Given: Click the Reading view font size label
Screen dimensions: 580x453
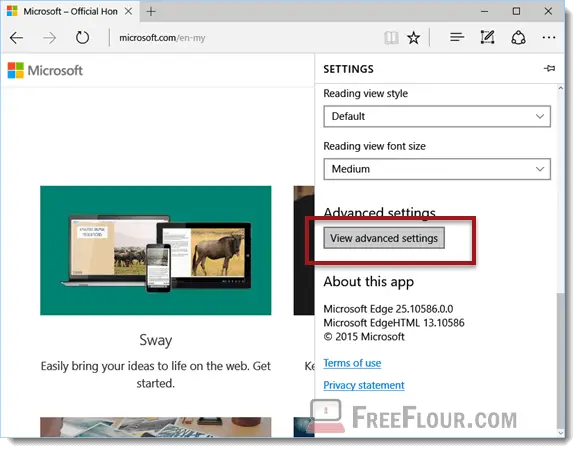Looking at the screenshot, I should [x=374, y=146].
